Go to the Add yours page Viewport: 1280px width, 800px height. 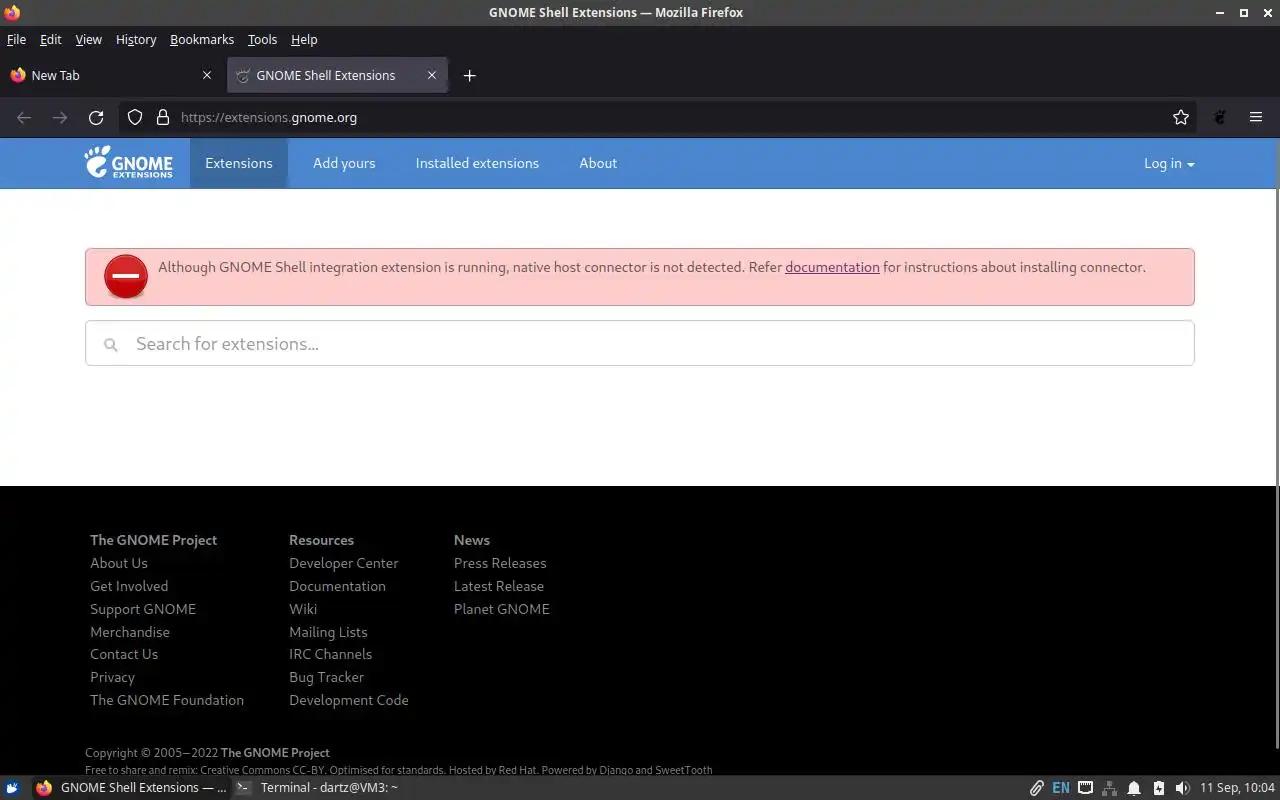344,163
